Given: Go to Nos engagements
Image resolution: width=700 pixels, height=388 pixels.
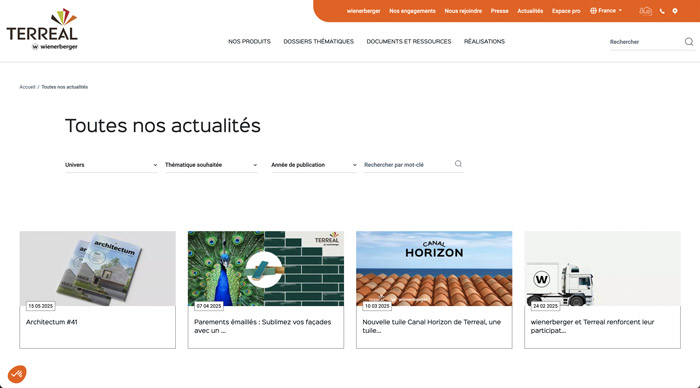Looking at the screenshot, I should 412,11.
